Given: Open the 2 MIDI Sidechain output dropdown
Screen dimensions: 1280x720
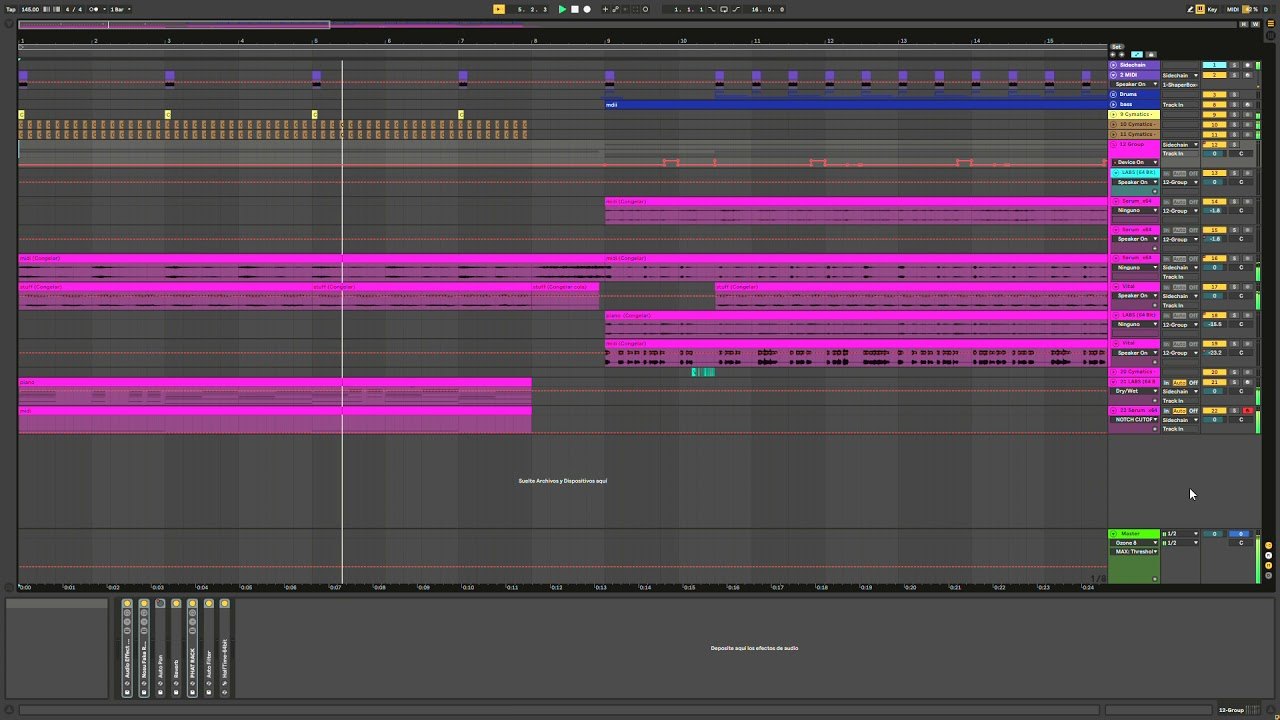Looking at the screenshot, I should tap(1180, 75).
